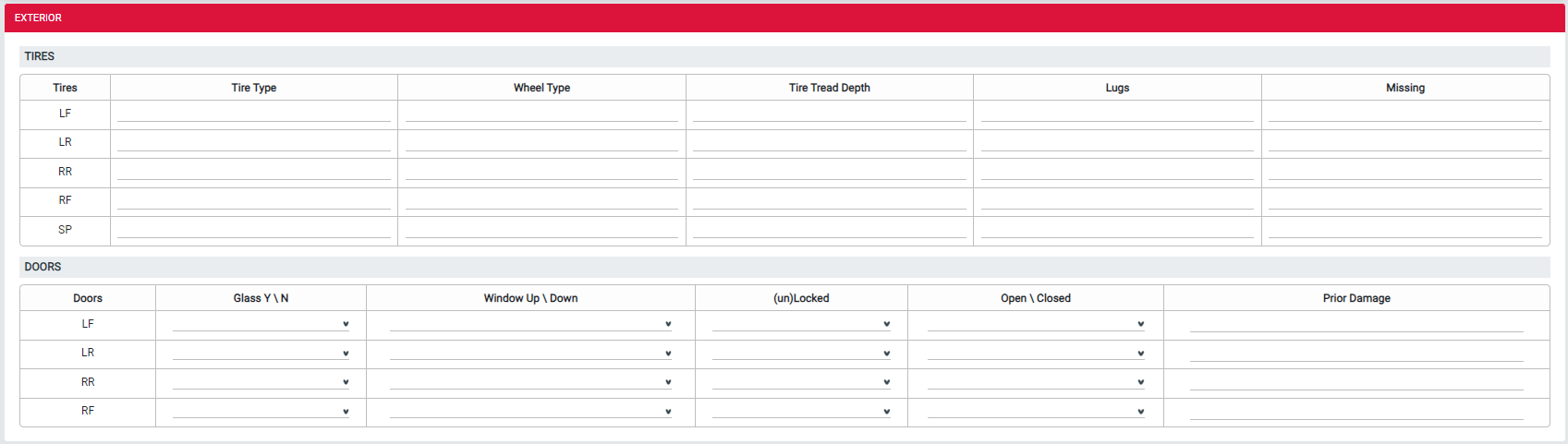Expand Window Up\Down dropdown for RR door
Screen dimensions: 1568x444
pos(531,382)
